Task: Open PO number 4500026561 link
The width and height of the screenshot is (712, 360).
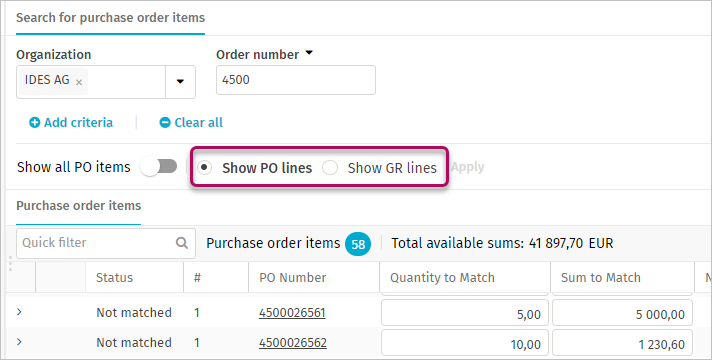Action: coord(292,313)
